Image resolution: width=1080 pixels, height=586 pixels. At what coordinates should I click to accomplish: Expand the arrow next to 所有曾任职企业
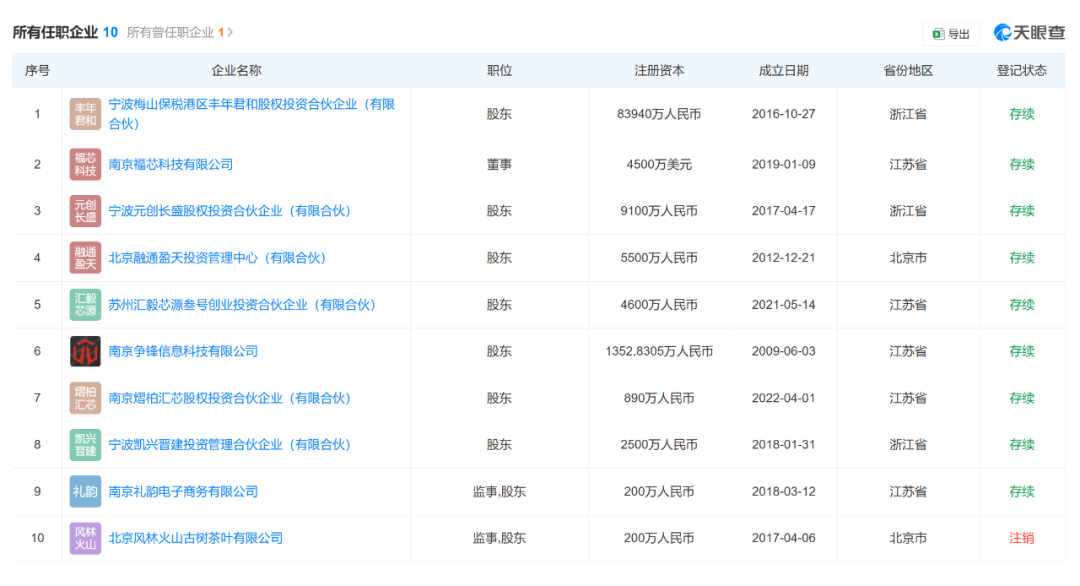[x=231, y=32]
